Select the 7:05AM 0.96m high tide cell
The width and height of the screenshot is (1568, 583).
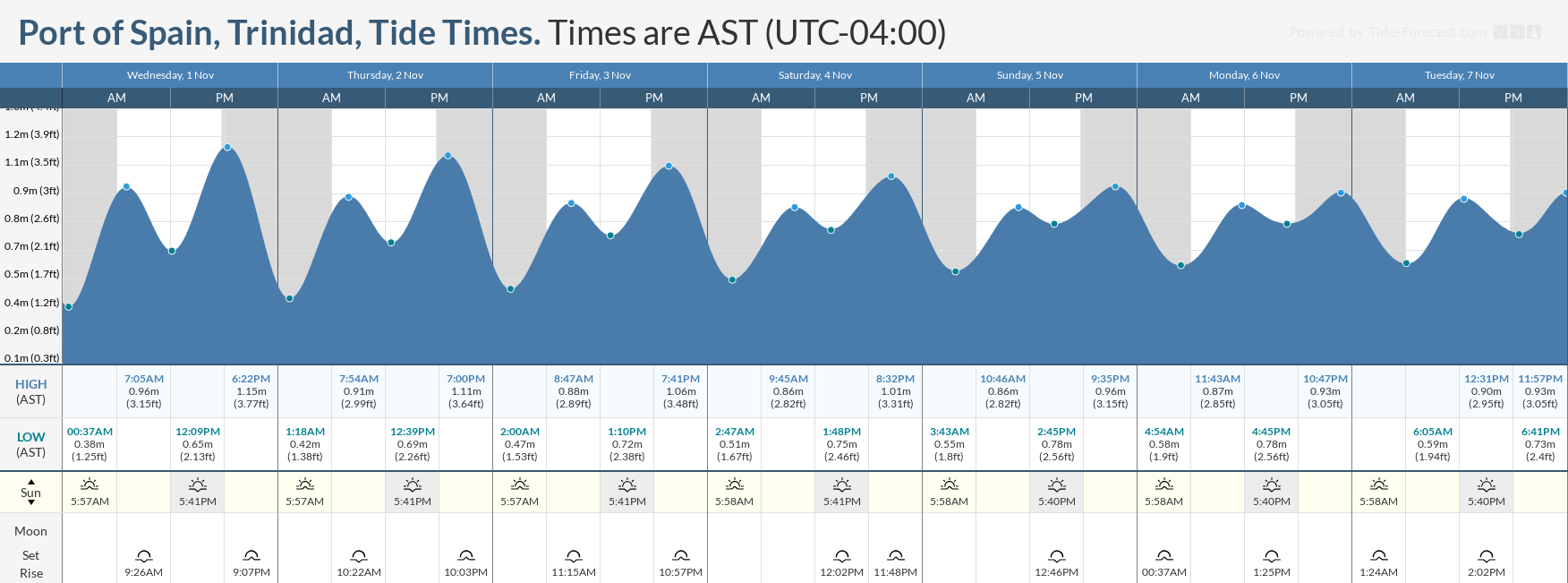pos(143,391)
